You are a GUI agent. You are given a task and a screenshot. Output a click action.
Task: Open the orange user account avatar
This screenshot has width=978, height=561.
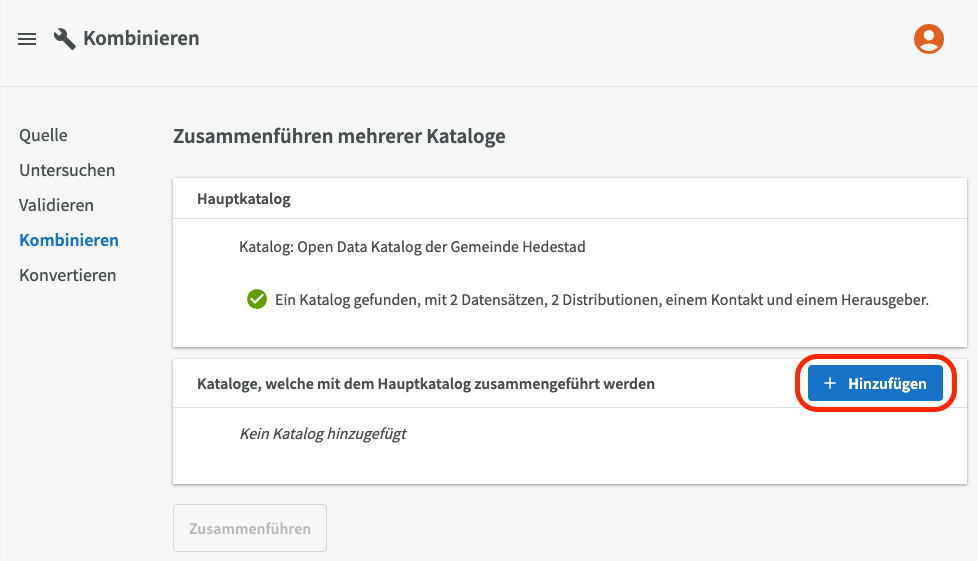929,39
